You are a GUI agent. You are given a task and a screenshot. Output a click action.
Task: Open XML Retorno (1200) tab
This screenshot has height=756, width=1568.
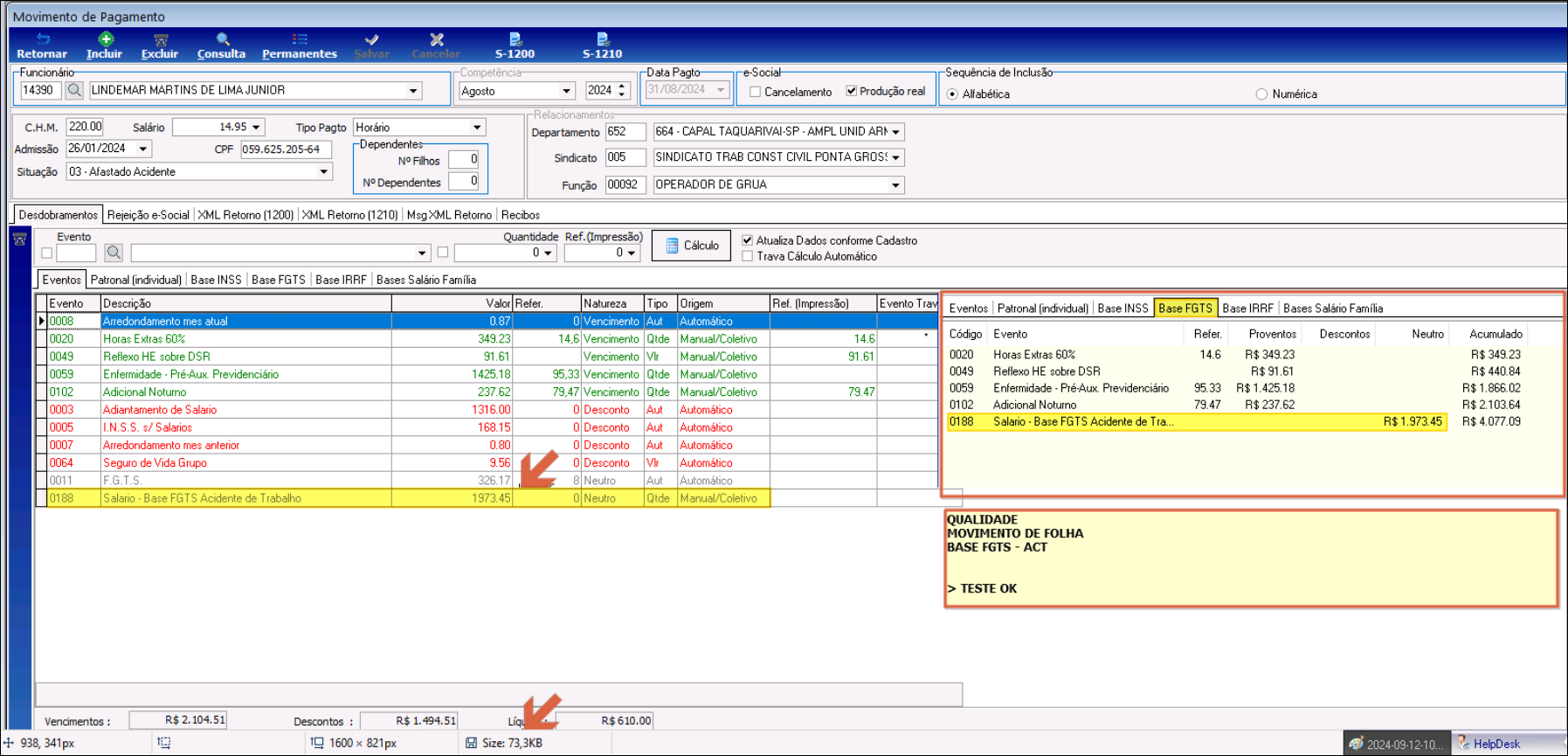coord(245,215)
